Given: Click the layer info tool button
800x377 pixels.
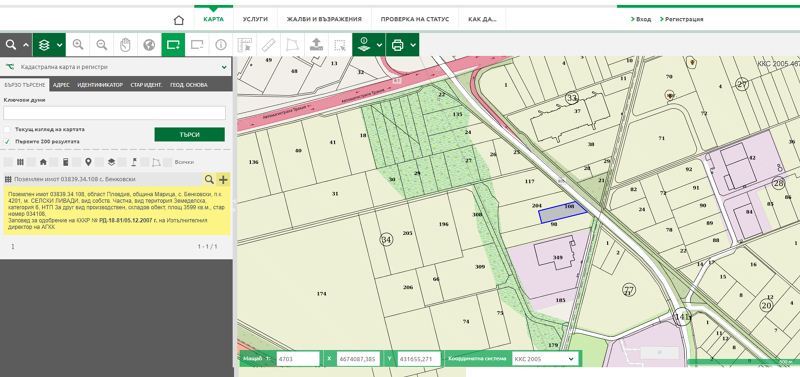Looking at the screenshot, I should pos(364,45).
